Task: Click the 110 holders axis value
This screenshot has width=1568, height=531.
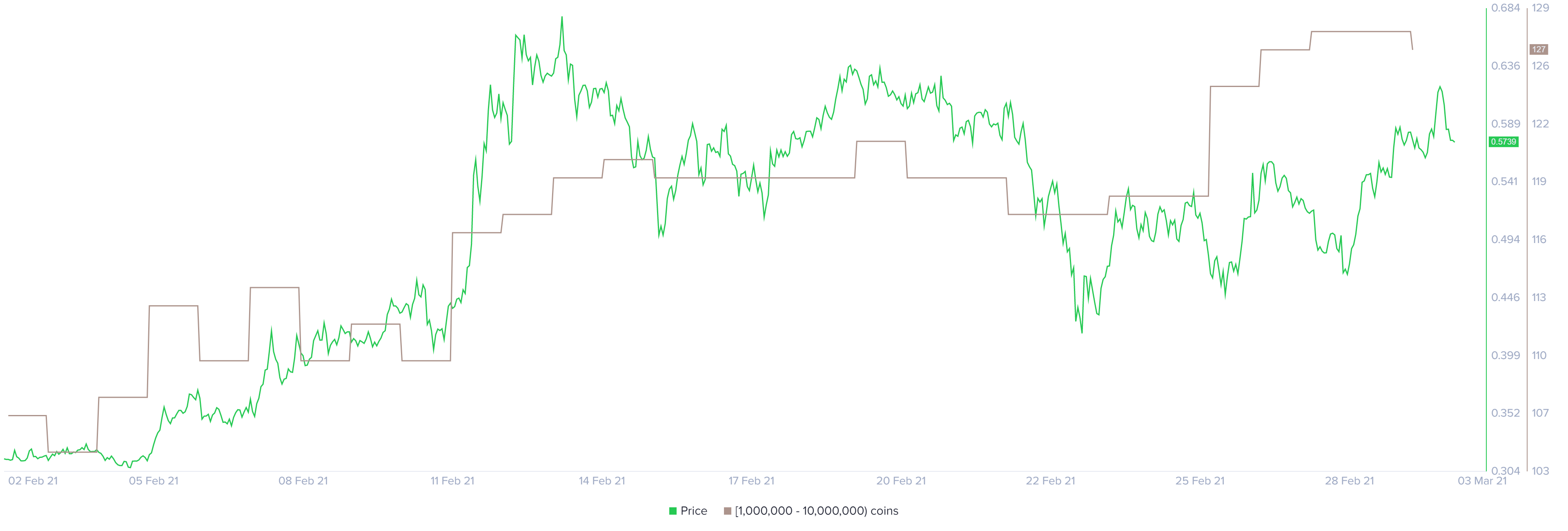Action: tap(1539, 355)
